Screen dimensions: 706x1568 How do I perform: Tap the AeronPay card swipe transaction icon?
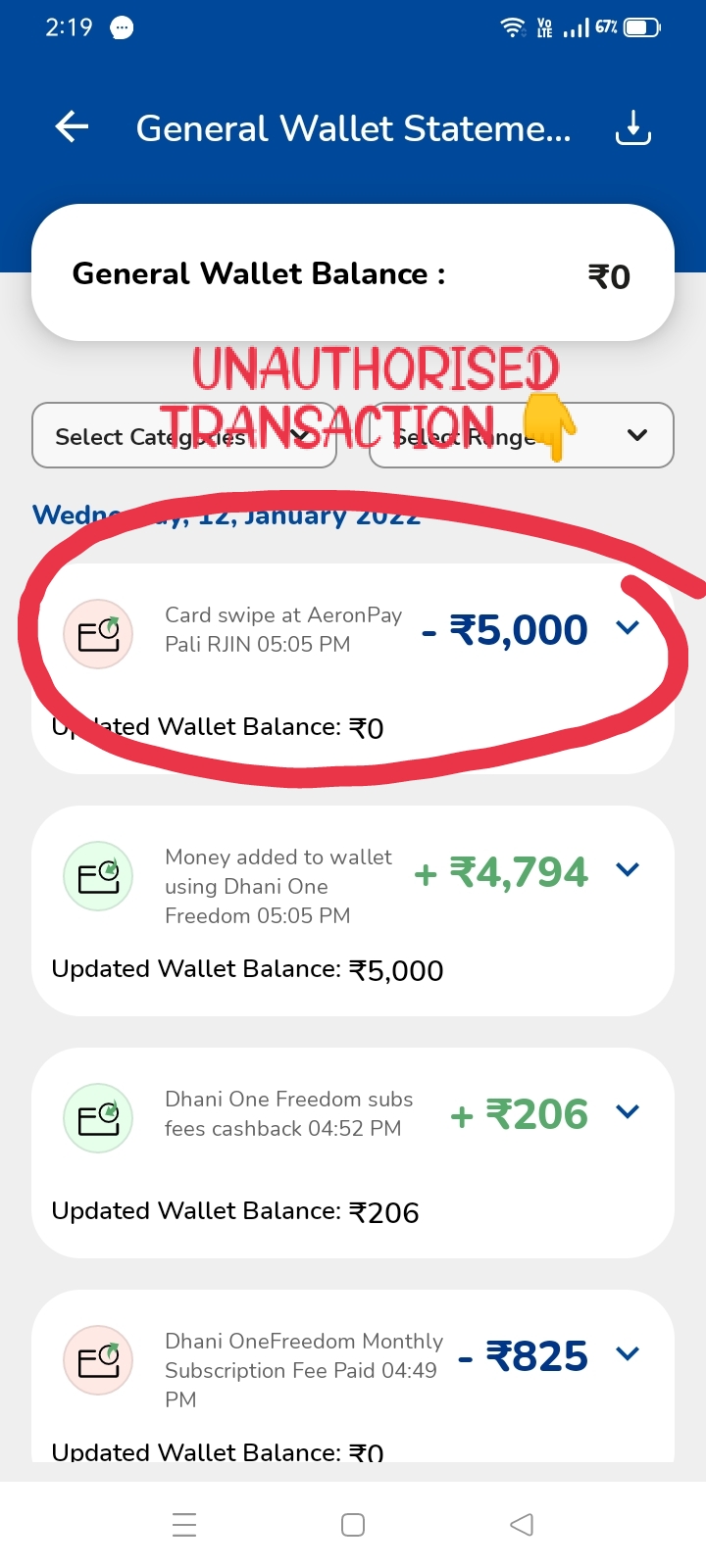98,634
